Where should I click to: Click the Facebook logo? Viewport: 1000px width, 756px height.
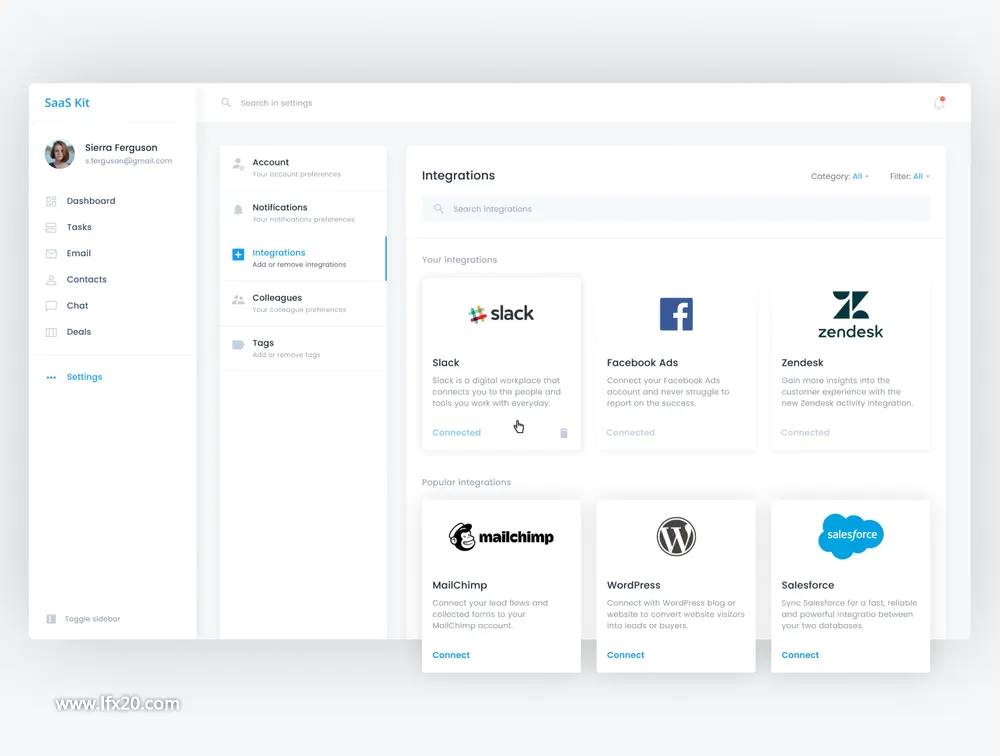coord(676,314)
